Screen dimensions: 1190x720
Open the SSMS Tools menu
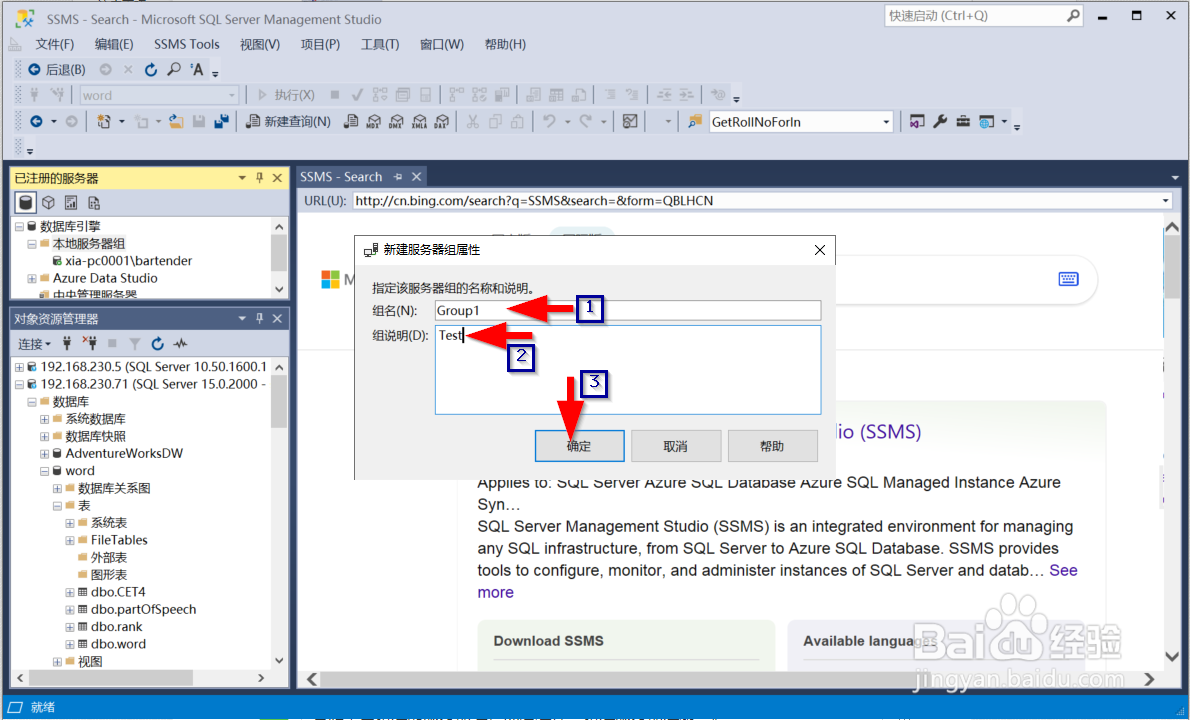[187, 44]
